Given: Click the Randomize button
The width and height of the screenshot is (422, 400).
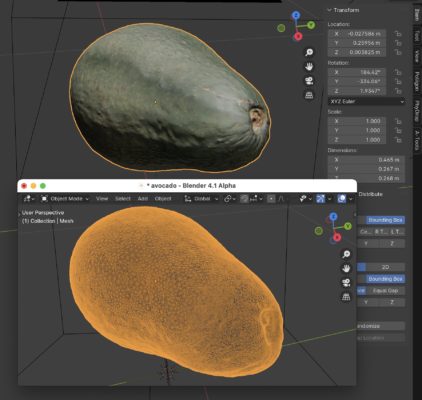Looking at the screenshot, I should point(381,326).
